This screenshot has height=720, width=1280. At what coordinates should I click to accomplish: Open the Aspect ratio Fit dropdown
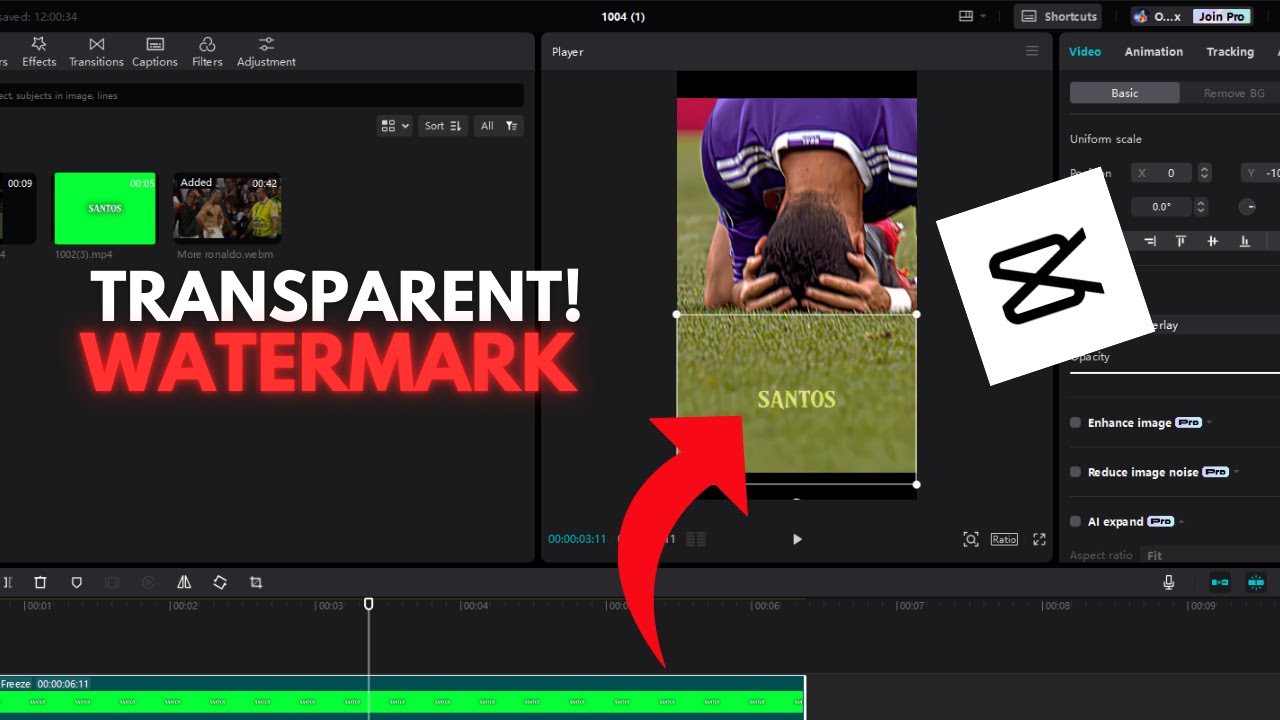click(1210, 555)
